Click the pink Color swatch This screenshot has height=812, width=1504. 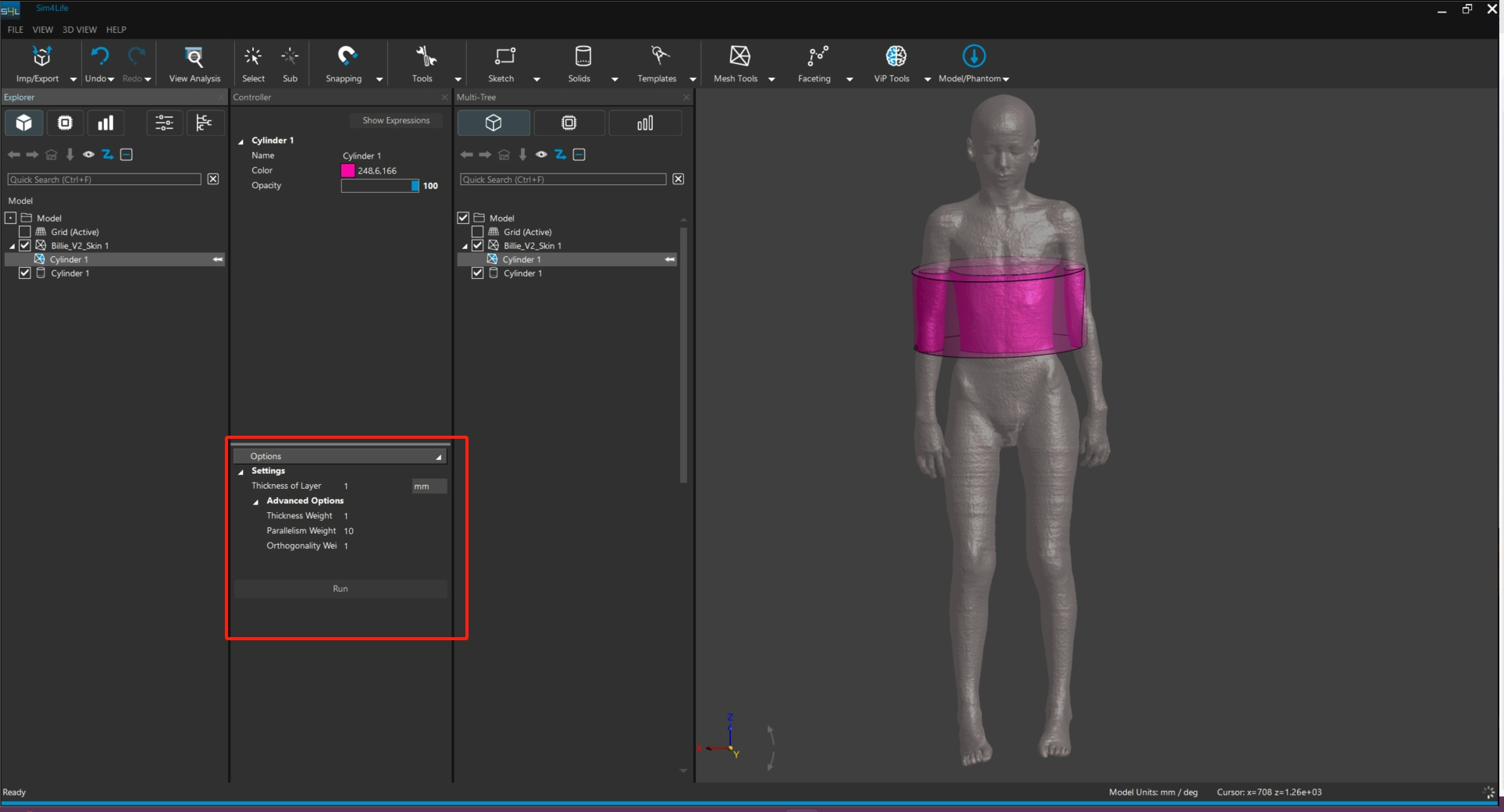click(348, 170)
